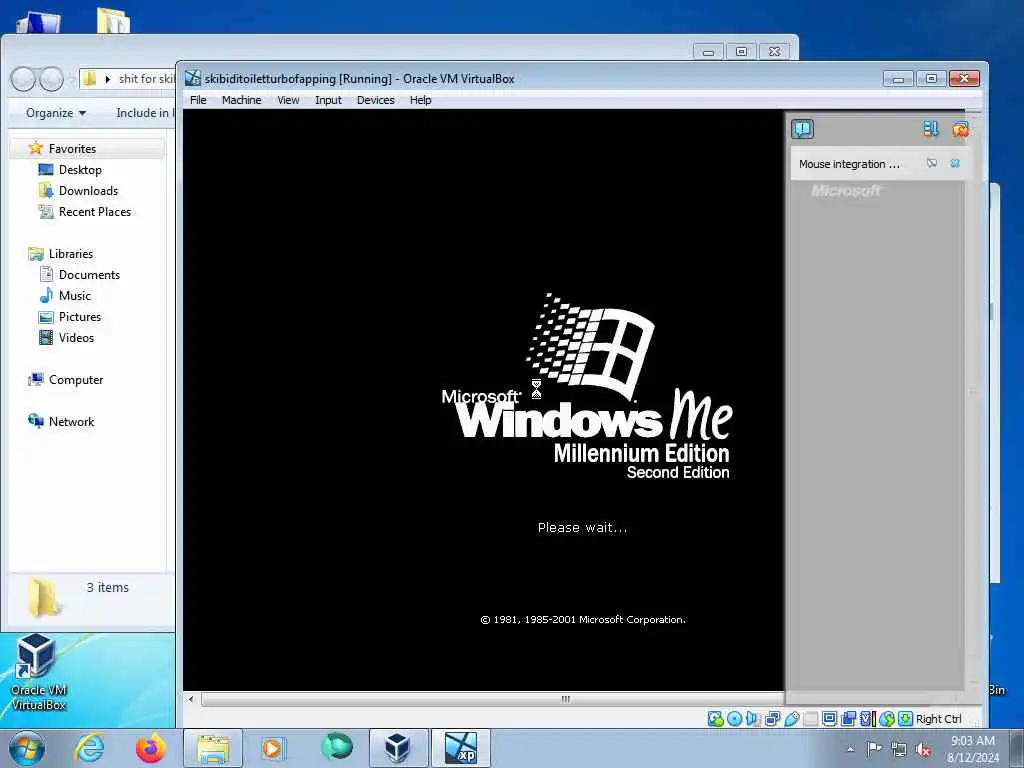Click the mouse integration status icon
The image size is (1024, 768).
pos(886,719)
